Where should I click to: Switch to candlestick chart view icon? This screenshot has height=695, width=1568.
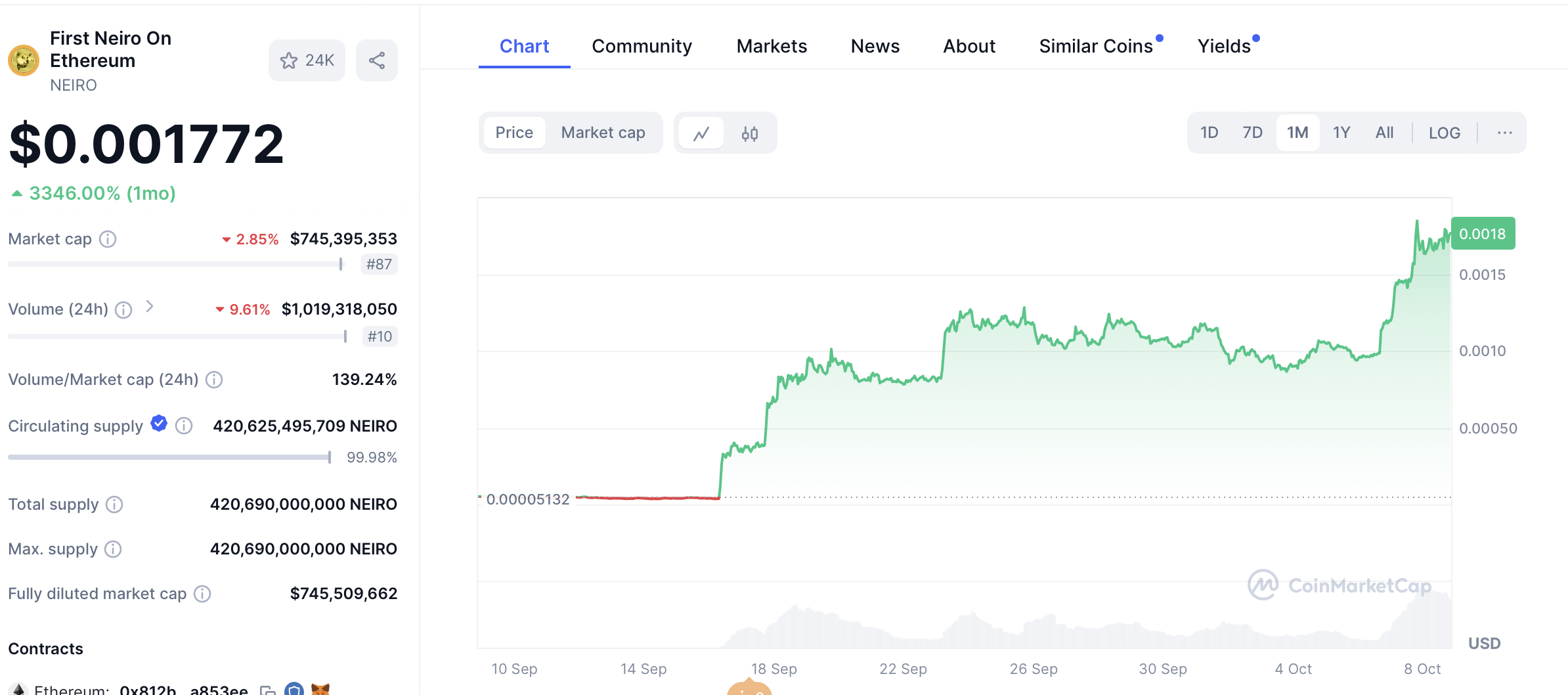point(749,133)
